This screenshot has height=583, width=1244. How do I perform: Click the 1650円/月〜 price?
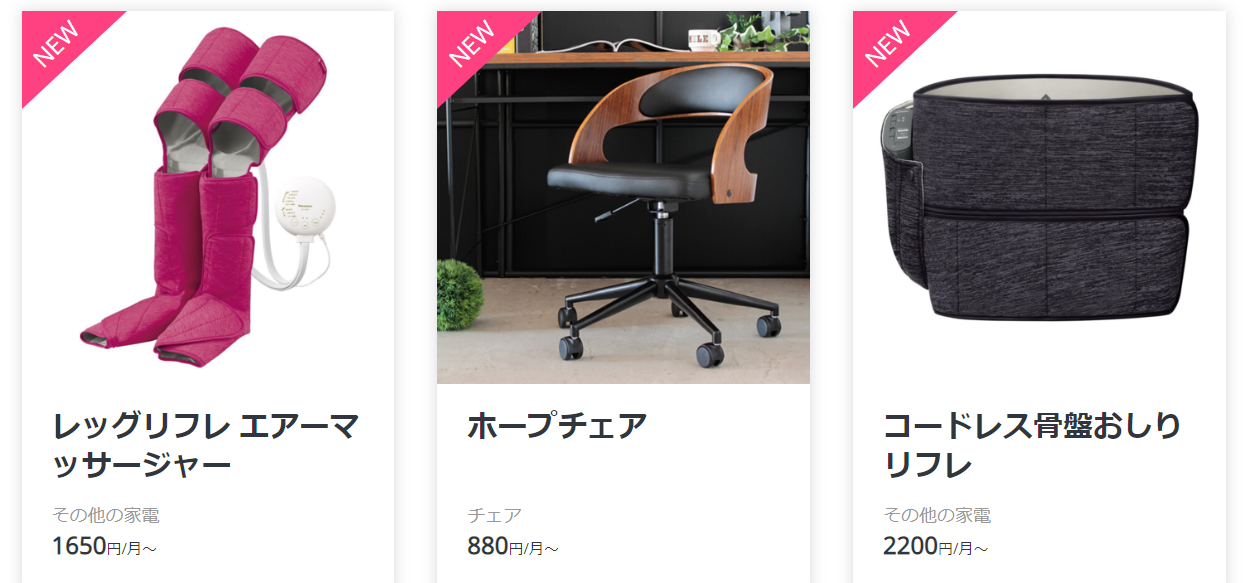pos(104,546)
